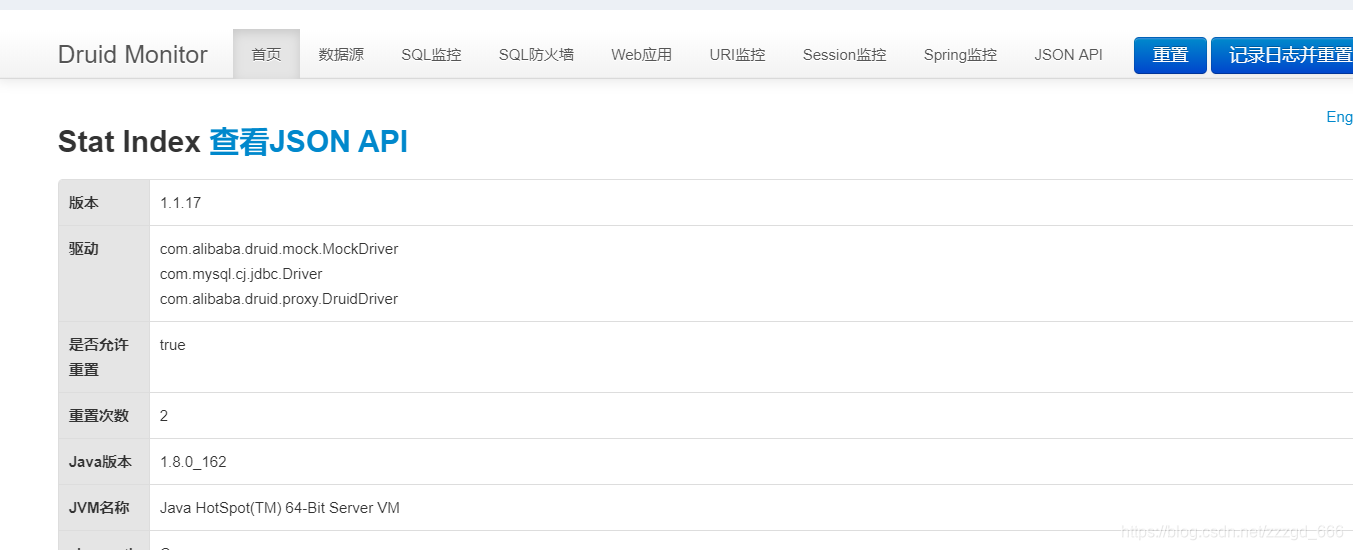Switch to the SQL监控 tab
Image resolution: width=1353 pixels, height=550 pixels.
(431, 54)
